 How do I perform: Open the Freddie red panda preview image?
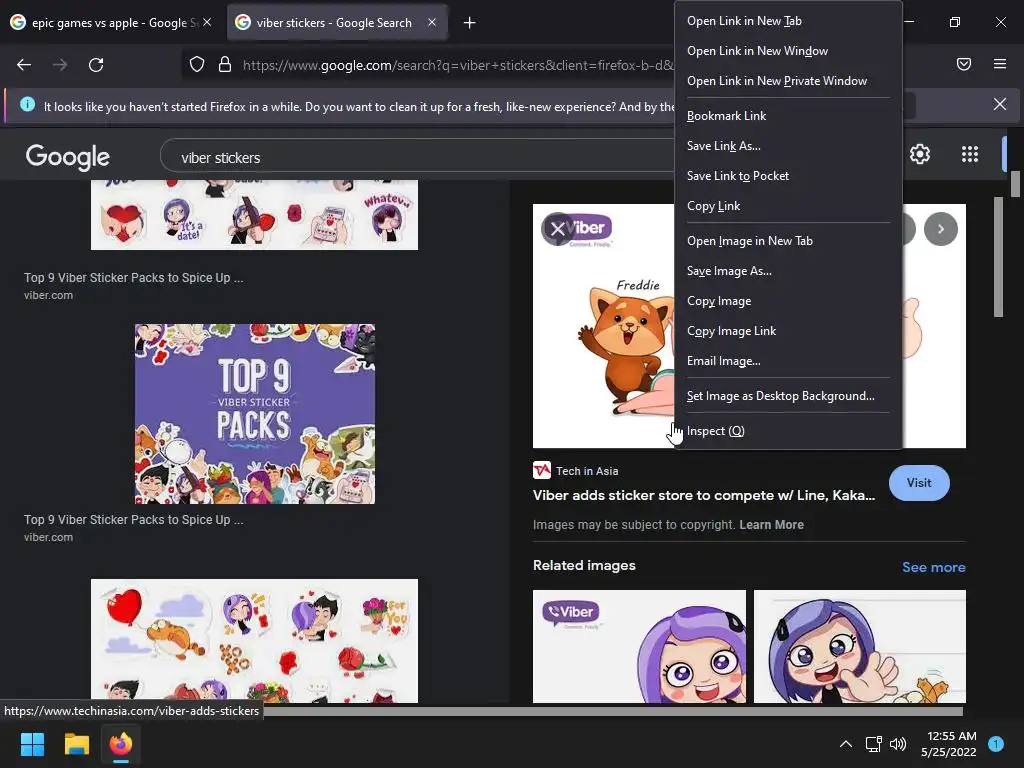coord(604,326)
